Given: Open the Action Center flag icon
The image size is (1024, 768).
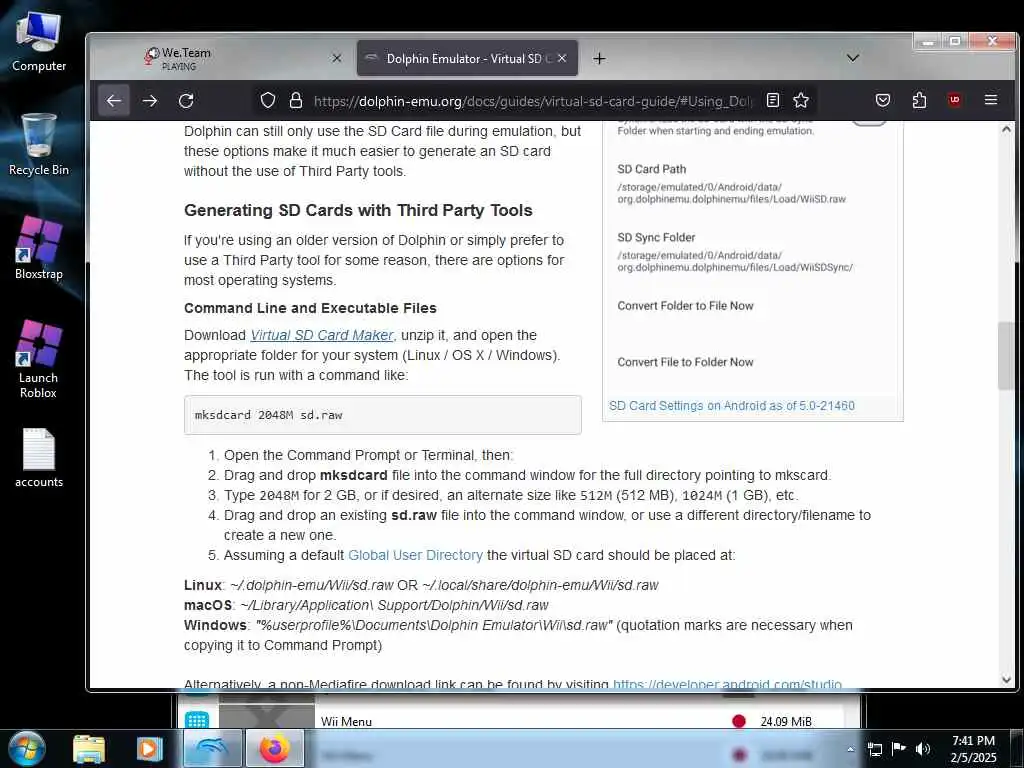Looking at the screenshot, I should [899, 749].
